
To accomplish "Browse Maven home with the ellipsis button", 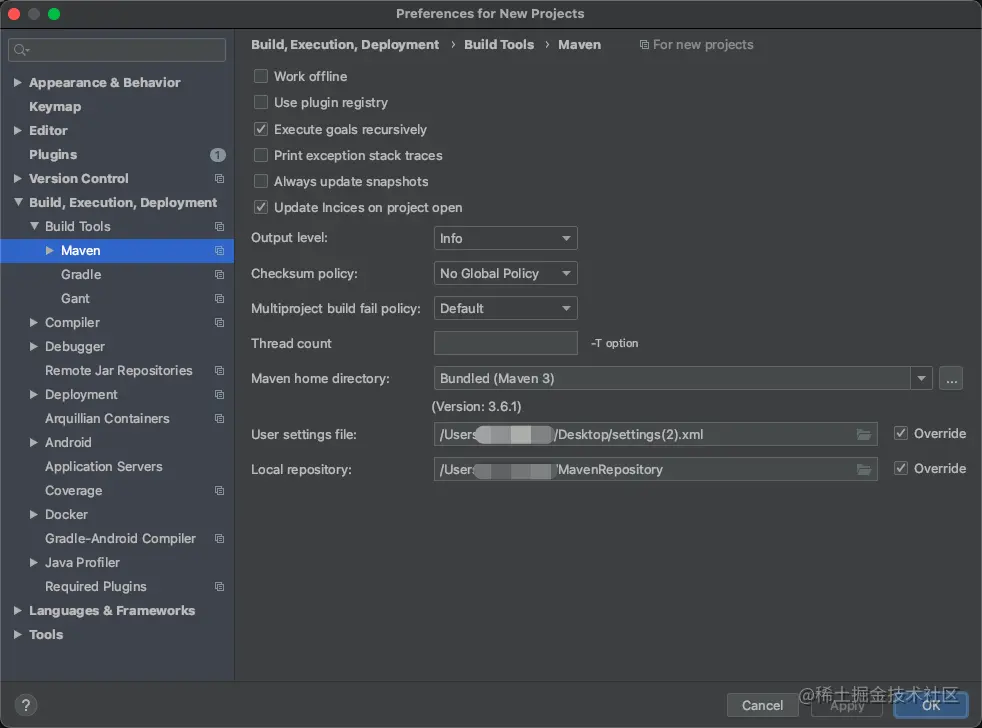I will pyautogui.click(x=951, y=378).
